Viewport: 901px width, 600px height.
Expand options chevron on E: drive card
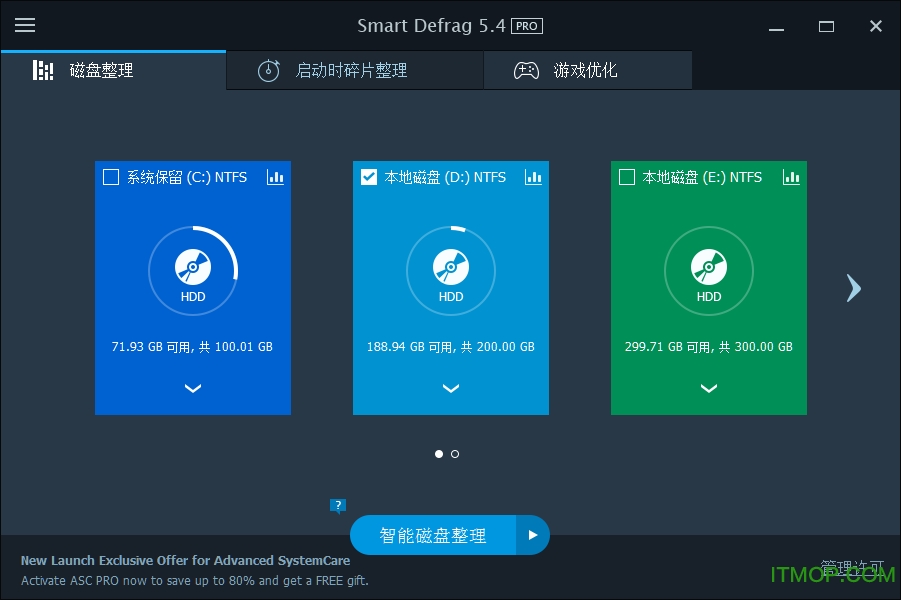[709, 389]
